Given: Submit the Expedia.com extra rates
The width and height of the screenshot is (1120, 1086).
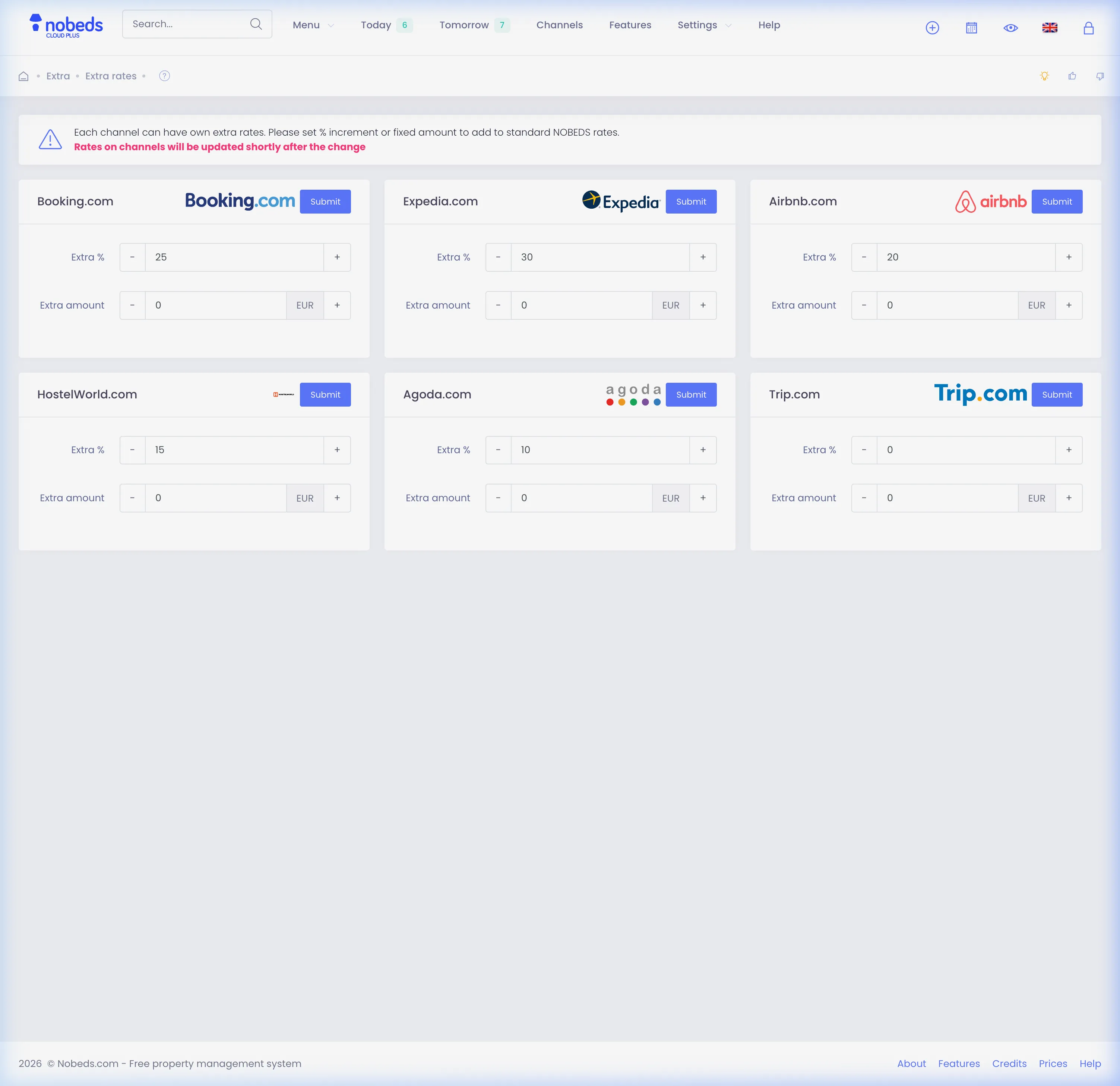Looking at the screenshot, I should (x=691, y=201).
